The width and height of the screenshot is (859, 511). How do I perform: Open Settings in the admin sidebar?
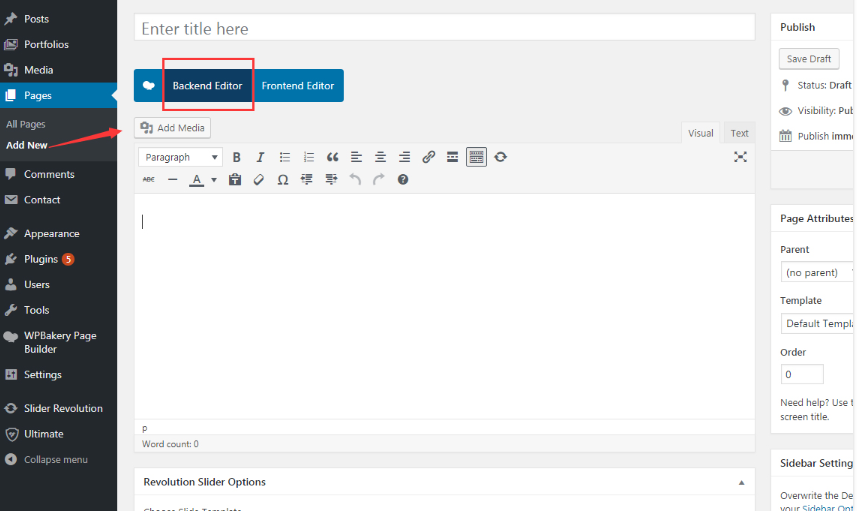click(42, 375)
